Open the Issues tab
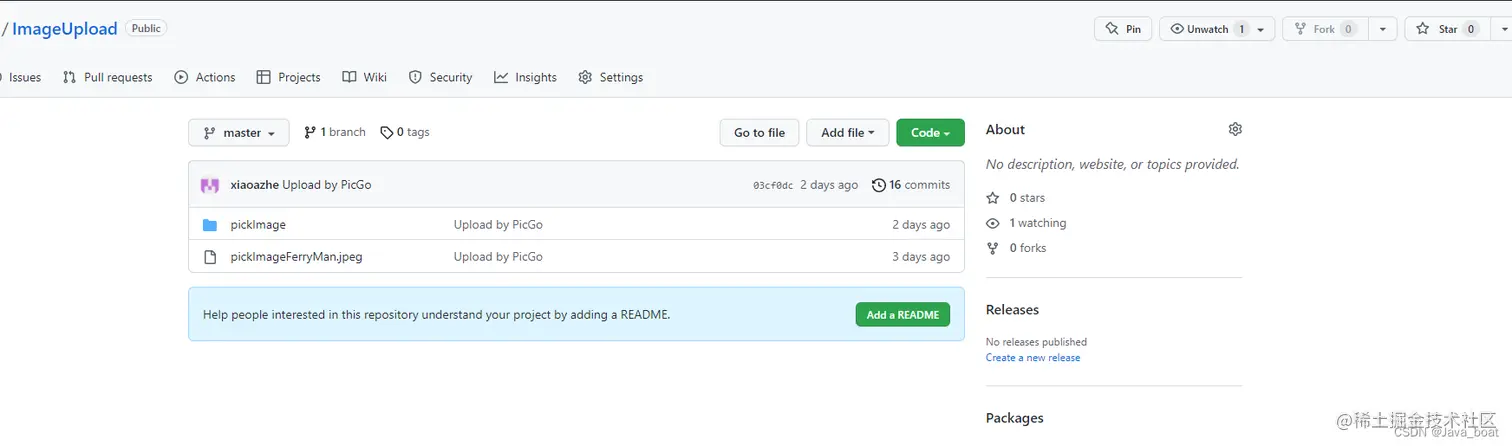1512x446 pixels. point(24,77)
